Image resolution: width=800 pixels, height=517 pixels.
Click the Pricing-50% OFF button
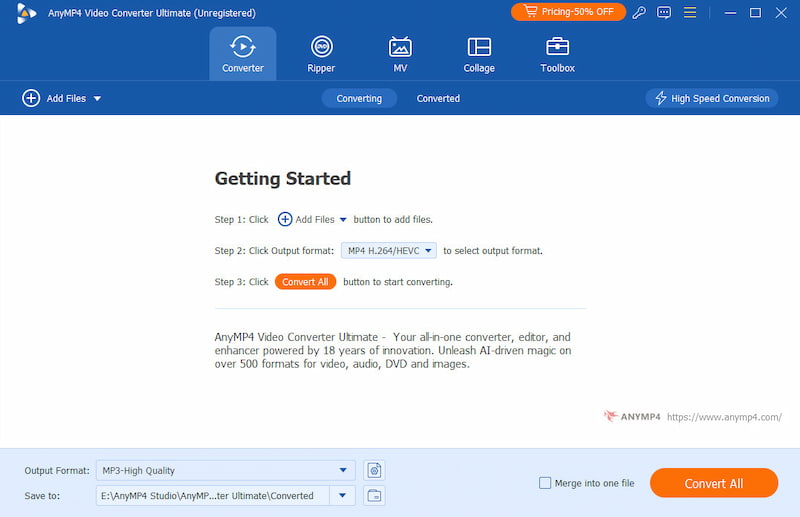coord(567,12)
